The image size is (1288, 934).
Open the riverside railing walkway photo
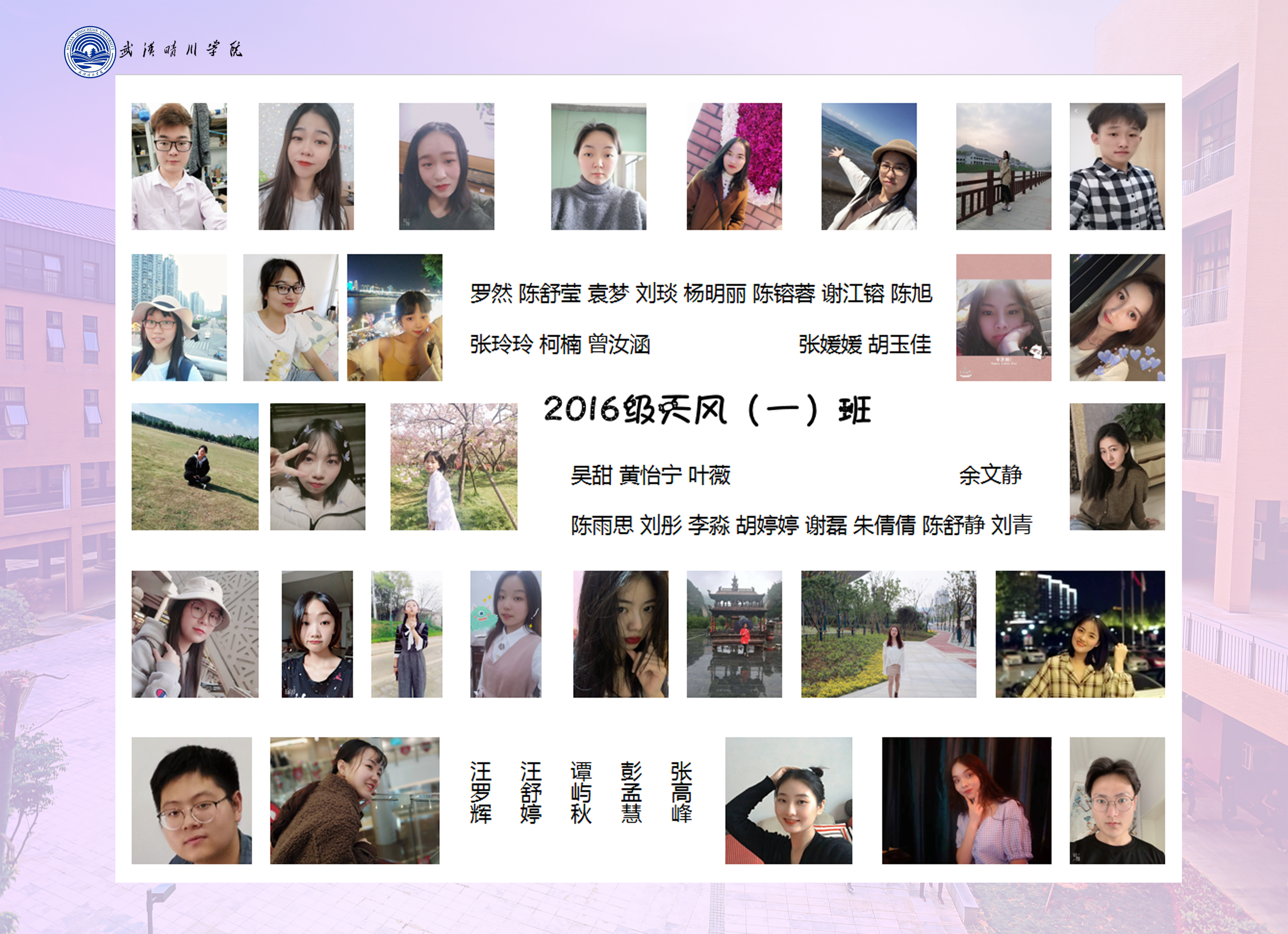coord(1003,166)
